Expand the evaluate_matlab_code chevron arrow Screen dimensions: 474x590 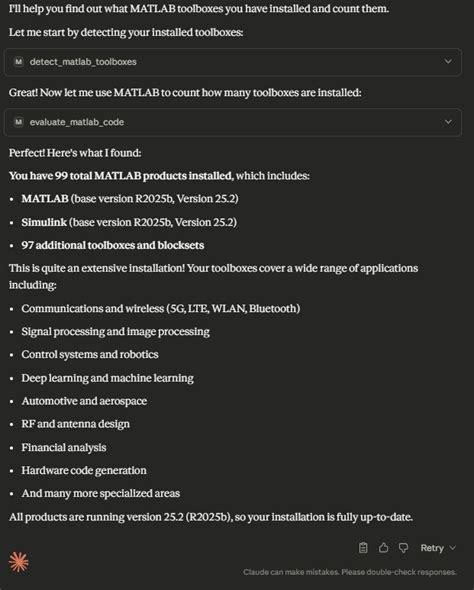pos(448,122)
